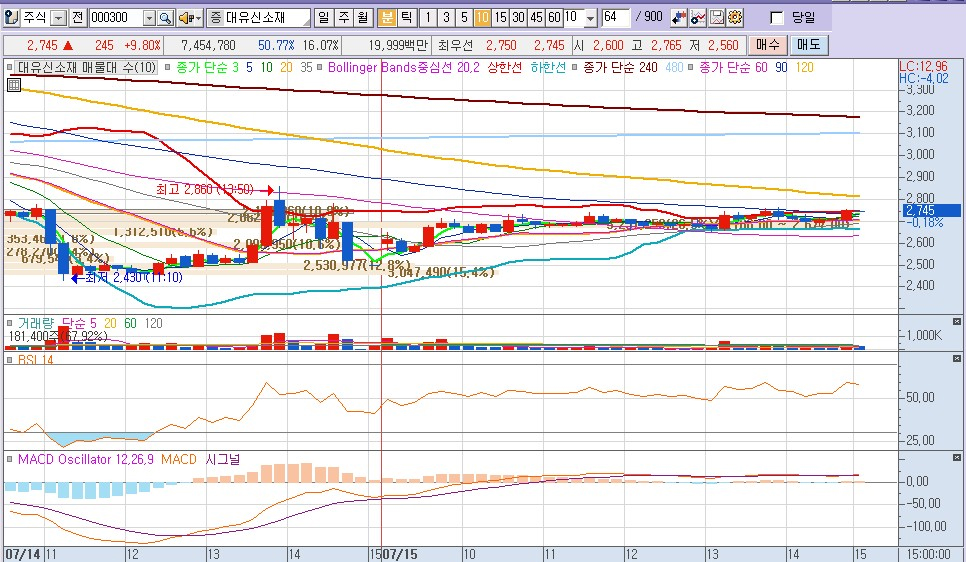966x562 pixels.
Task: Click the market type icon beside 주식
Action: tap(11, 18)
